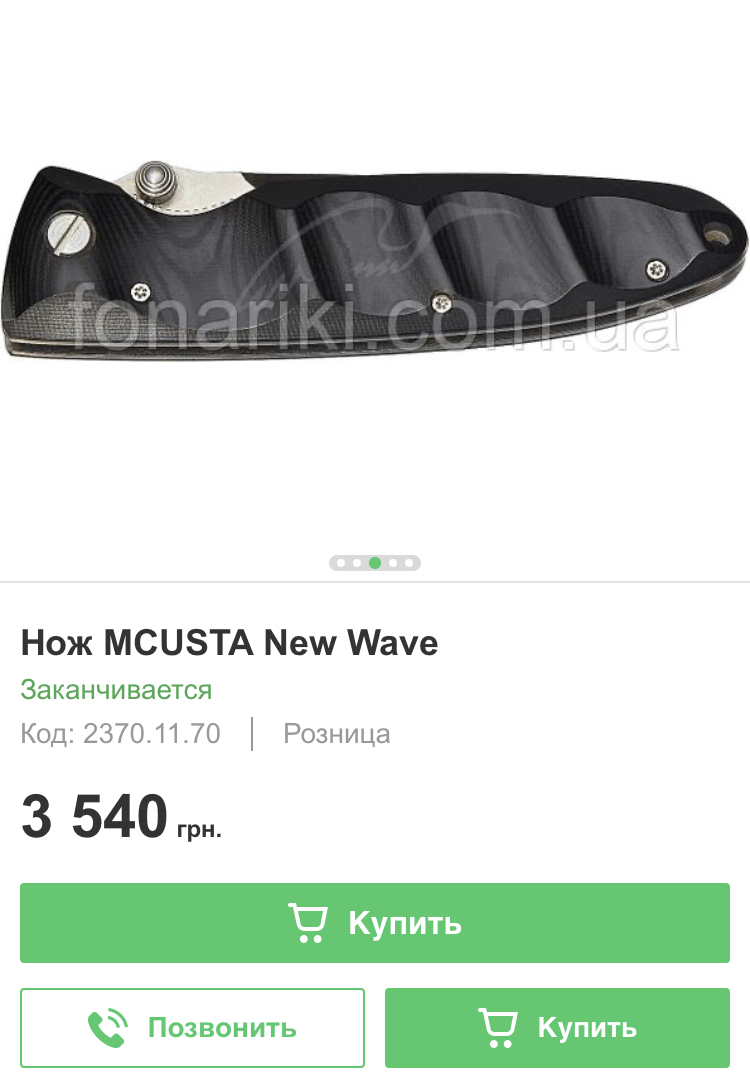Select the second carousel dot

coord(357,563)
